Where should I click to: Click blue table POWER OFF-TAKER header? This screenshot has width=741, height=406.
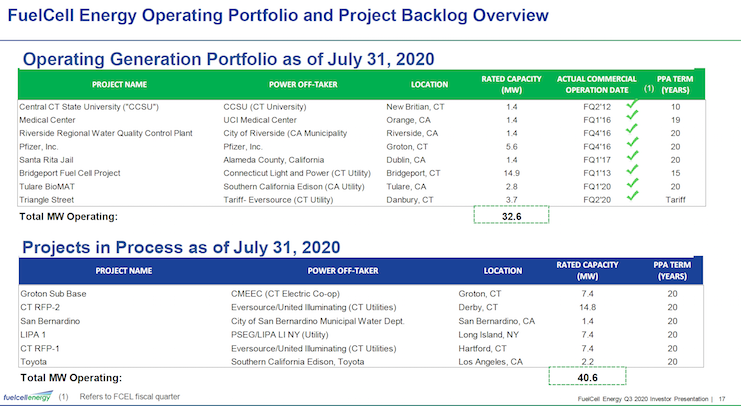pos(343,271)
